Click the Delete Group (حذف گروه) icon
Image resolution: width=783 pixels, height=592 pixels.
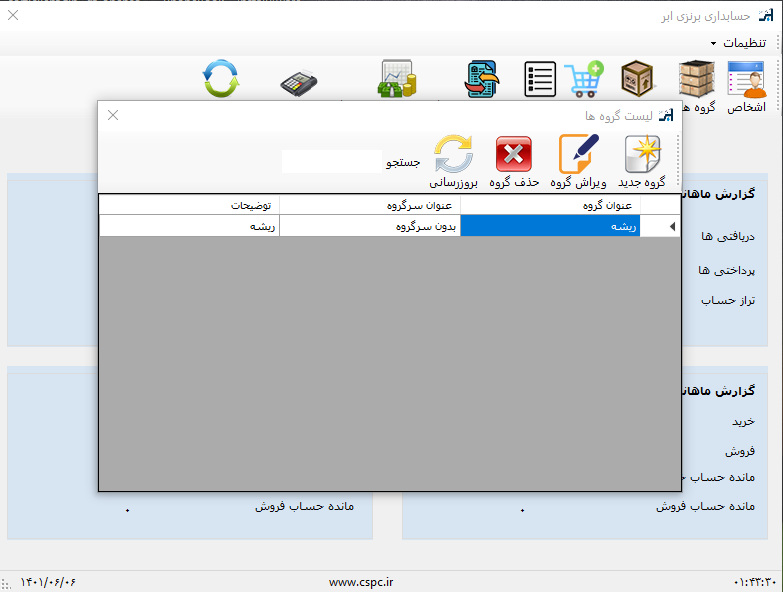pos(514,157)
